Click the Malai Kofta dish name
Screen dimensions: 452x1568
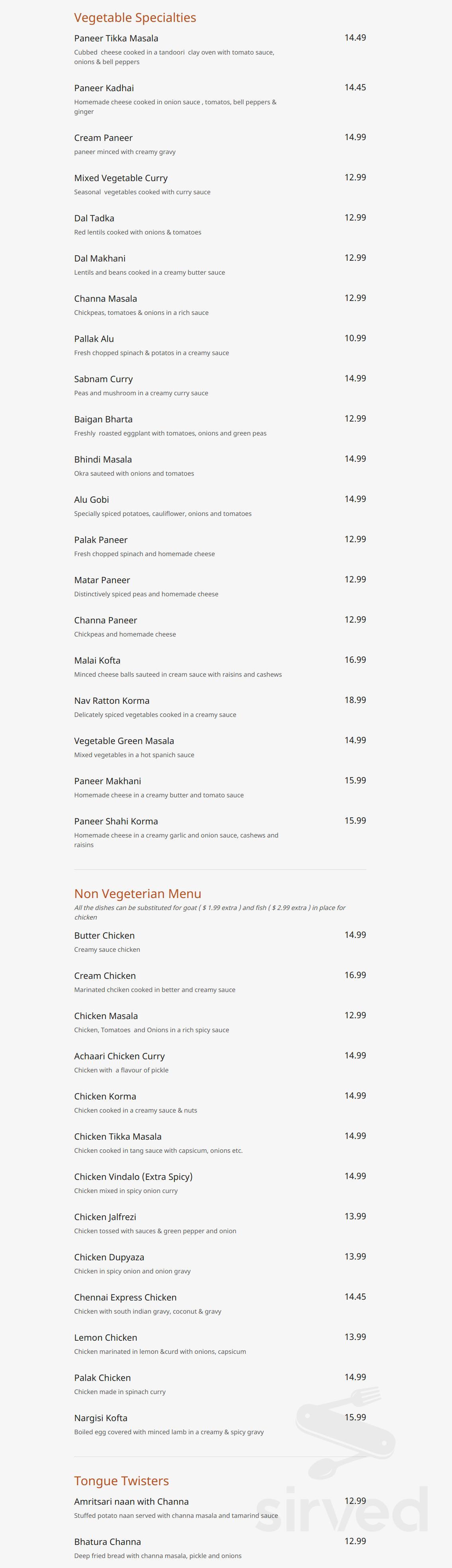coord(98,660)
